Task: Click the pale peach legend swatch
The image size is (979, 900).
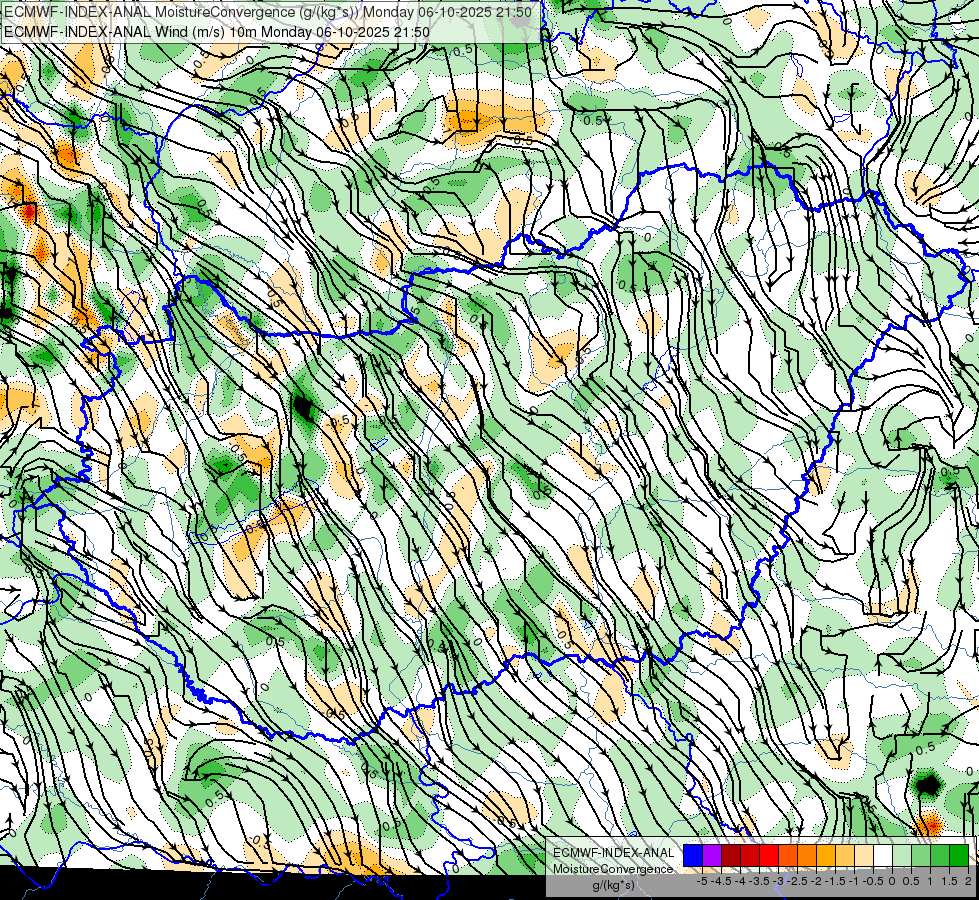Action: click(863, 856)
